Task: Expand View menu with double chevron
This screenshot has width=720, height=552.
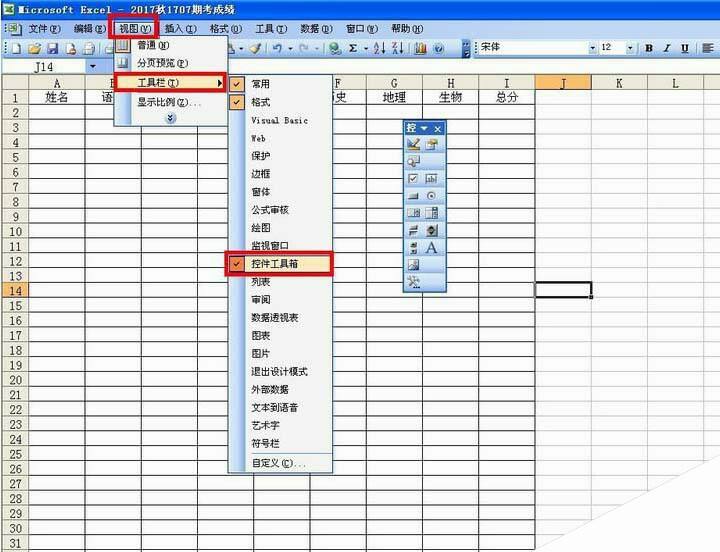Action: click(170, 118)
